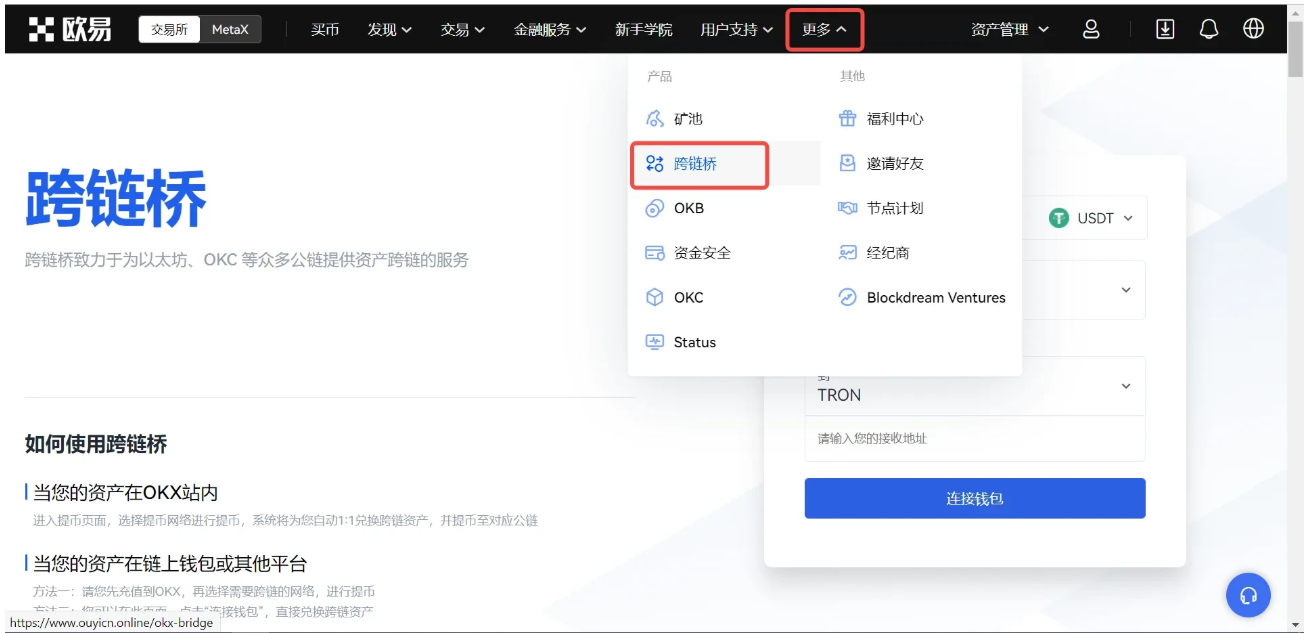Click the 福利中心 gift icon
Viewport: 1305px width, 633px height.
pos(848,119)
